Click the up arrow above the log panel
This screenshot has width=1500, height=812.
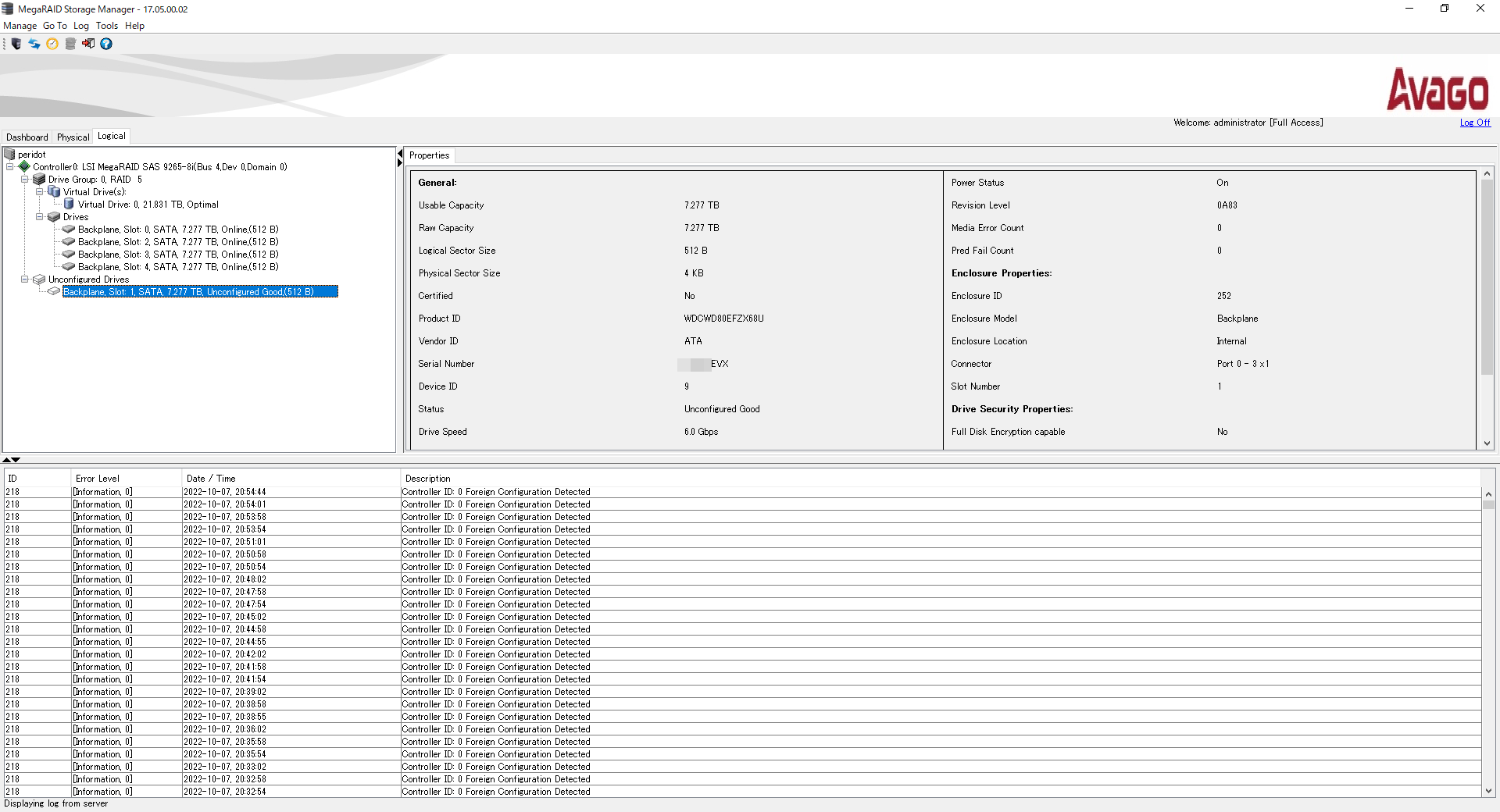pos(6,460)
